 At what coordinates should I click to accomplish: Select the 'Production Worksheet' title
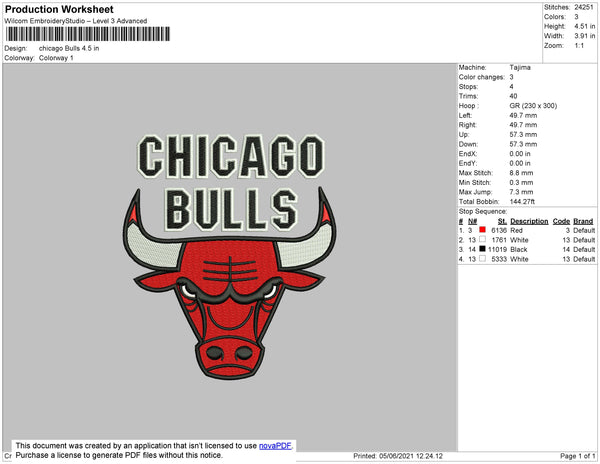pyautogui.click(x=59, y=9)
